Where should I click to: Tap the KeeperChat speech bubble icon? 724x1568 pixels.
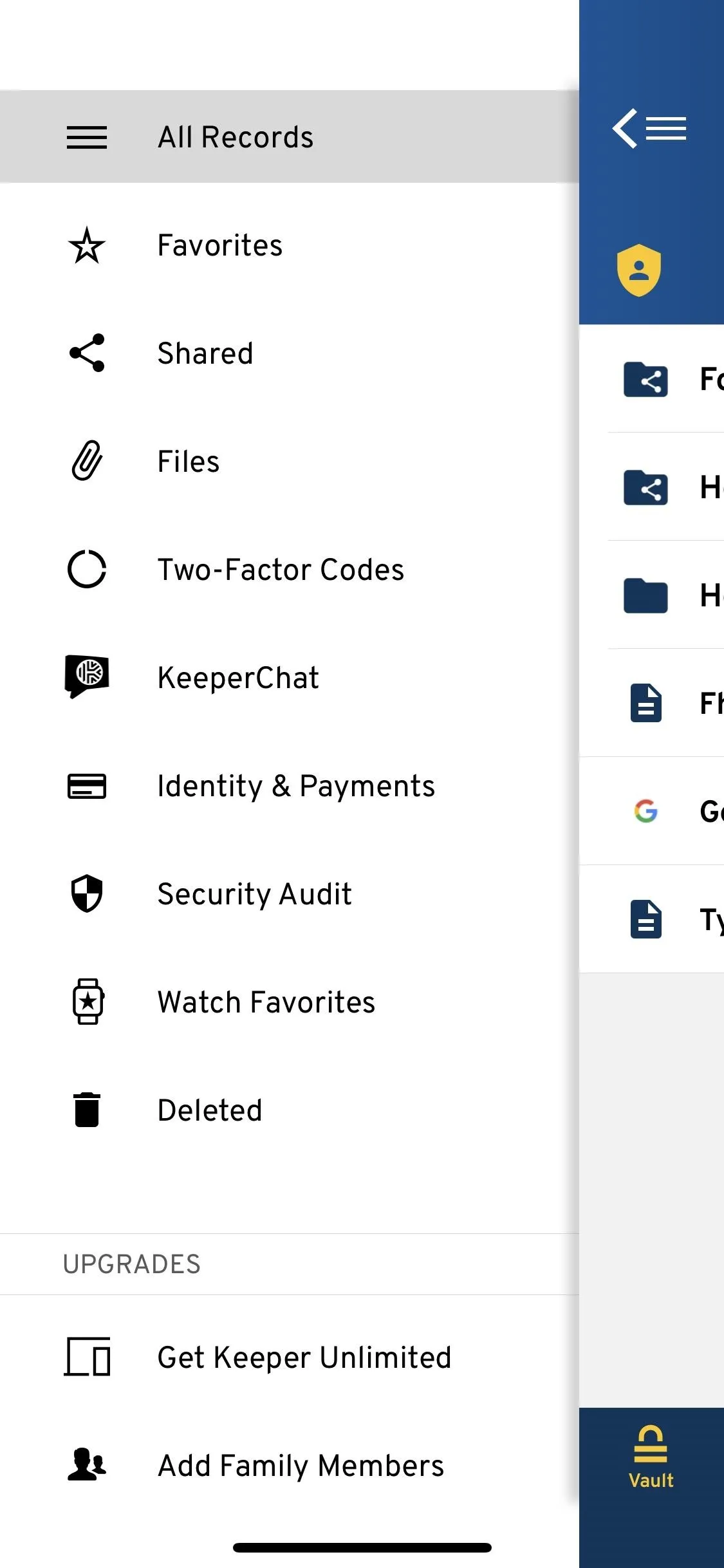[87, 677]
